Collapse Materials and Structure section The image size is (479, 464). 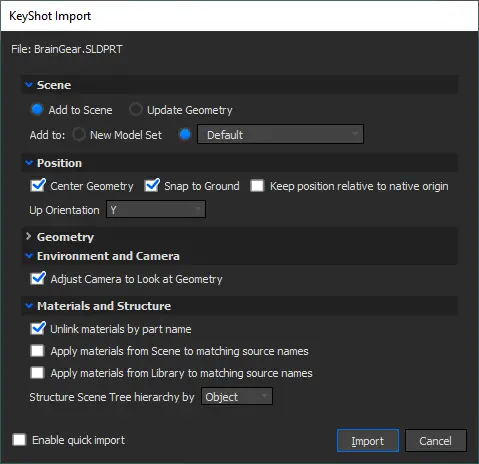click(29, 306)
